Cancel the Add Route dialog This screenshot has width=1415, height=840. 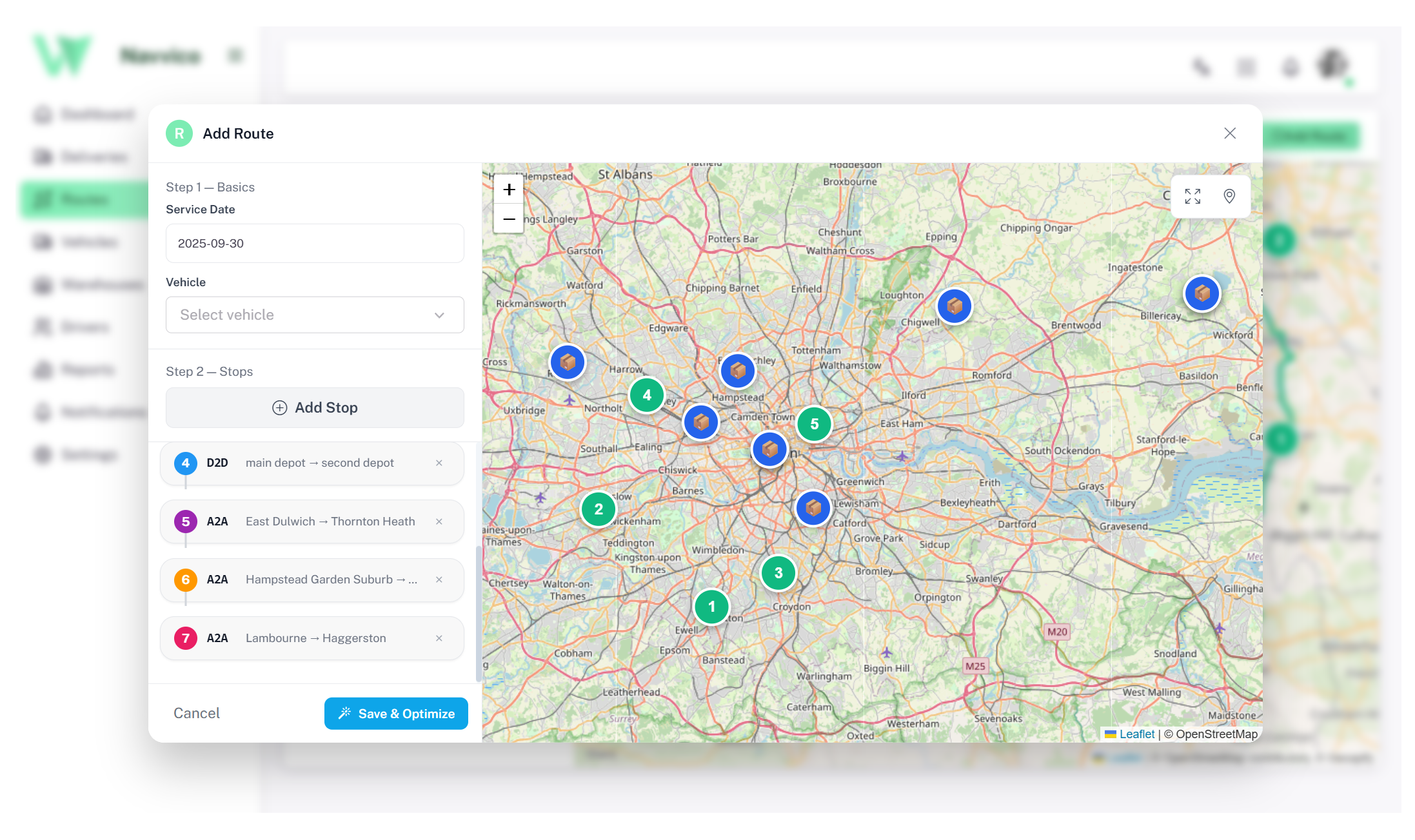197,713
